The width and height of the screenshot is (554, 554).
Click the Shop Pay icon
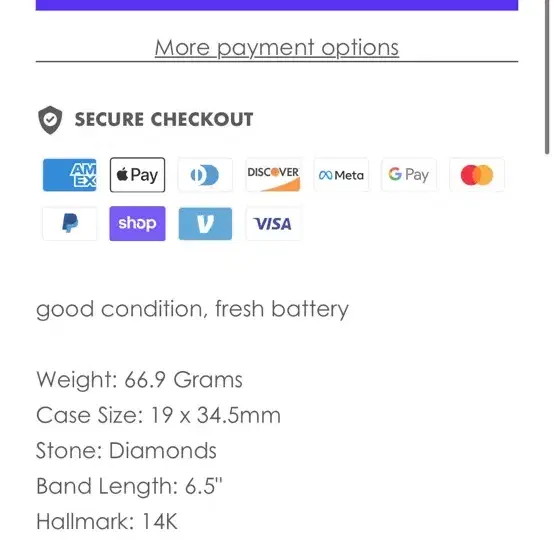137,224
